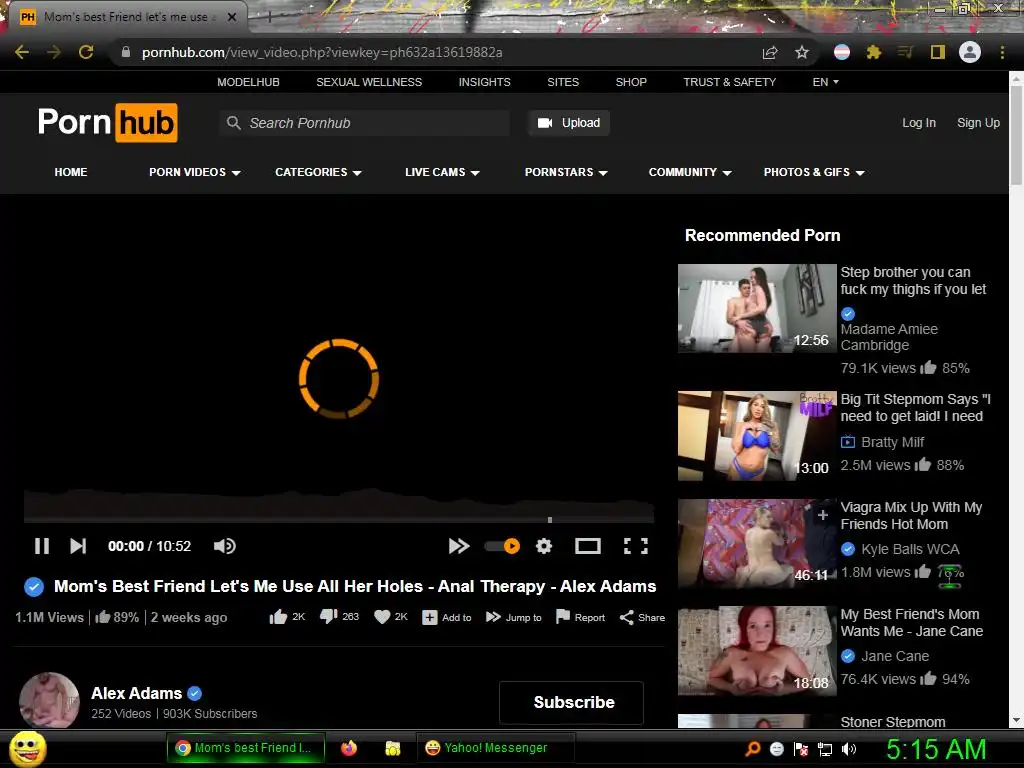1024x768 pixels.
Task: Open the Alex Adams channel name link
Action: [136, 694]
